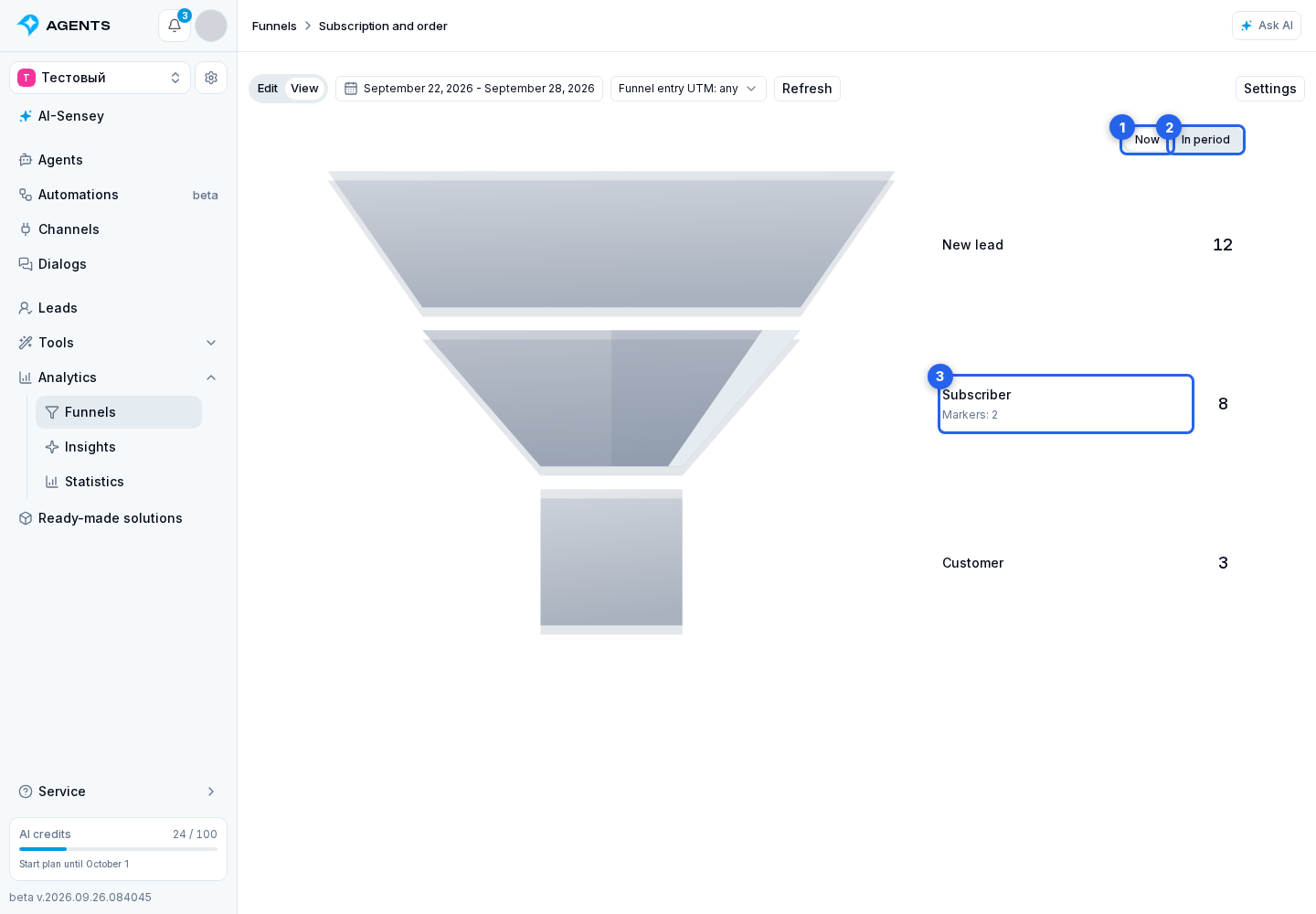Open the user avatar menu
This screenshot has height=914, width=1316.
click(211, 26)
